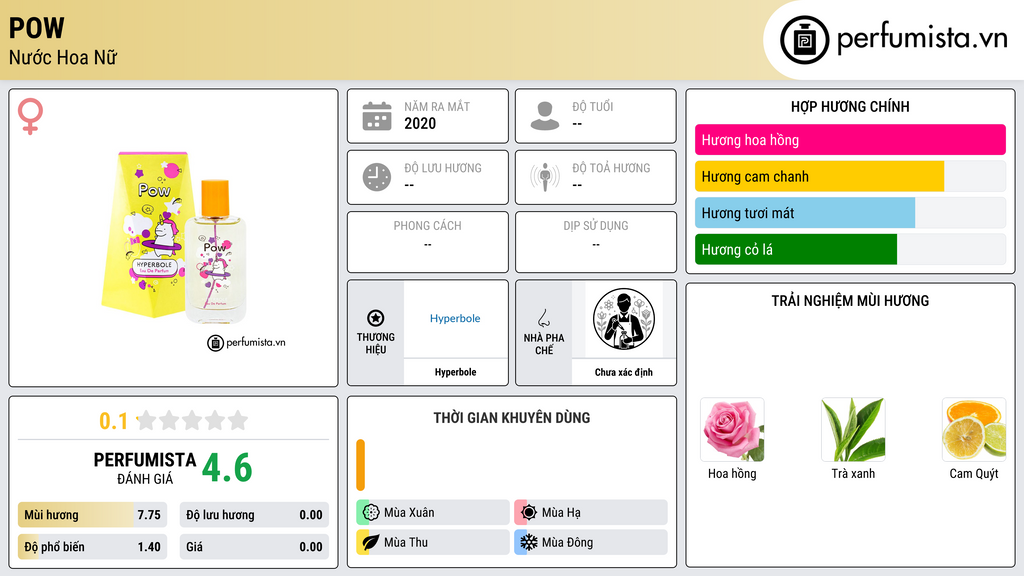Click the Perfumista đánh giá label
Screen dimensions: 1024x576
(x=145, y=468)
